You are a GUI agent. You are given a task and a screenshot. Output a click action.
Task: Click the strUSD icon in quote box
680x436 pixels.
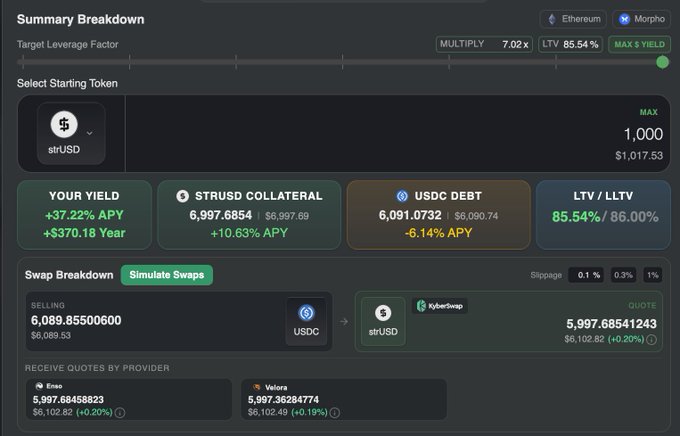[383, 313]
